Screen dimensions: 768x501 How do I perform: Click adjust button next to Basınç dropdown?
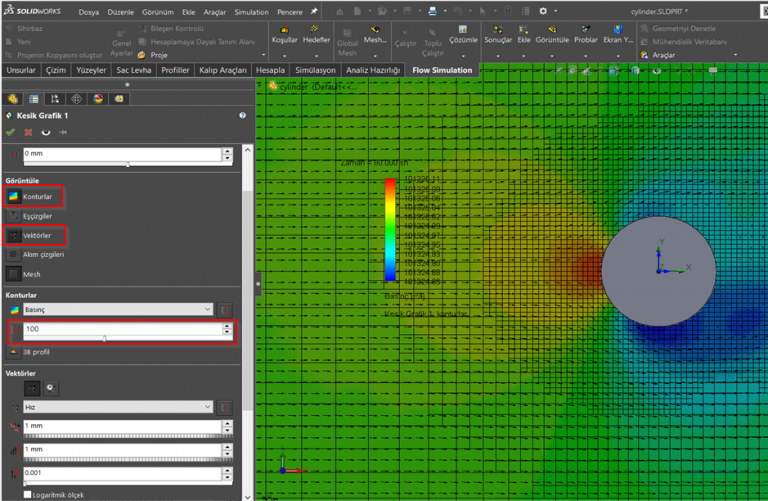click(226, 310)
